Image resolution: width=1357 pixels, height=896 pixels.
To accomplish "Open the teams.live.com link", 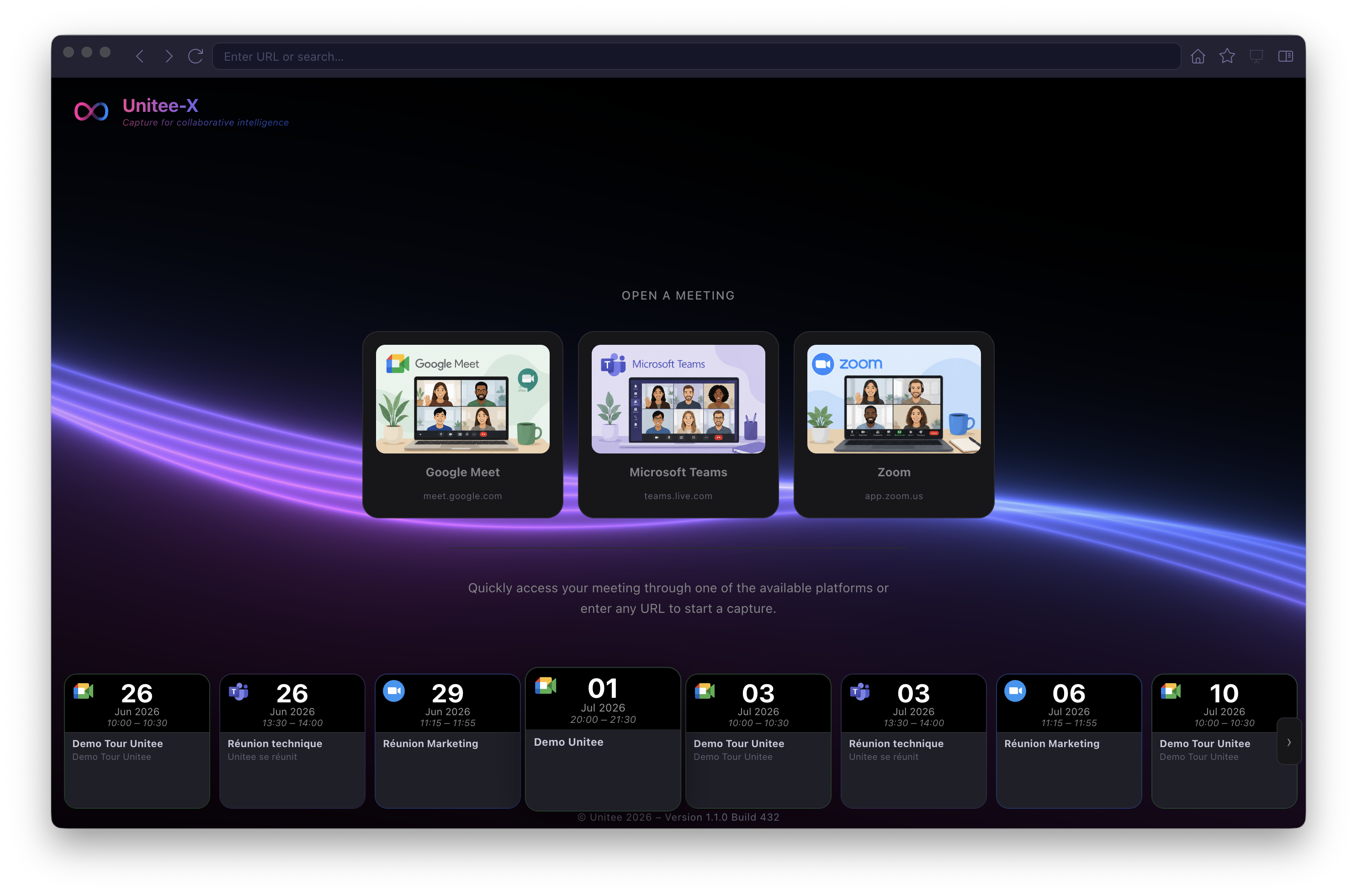I will [678, 496].
